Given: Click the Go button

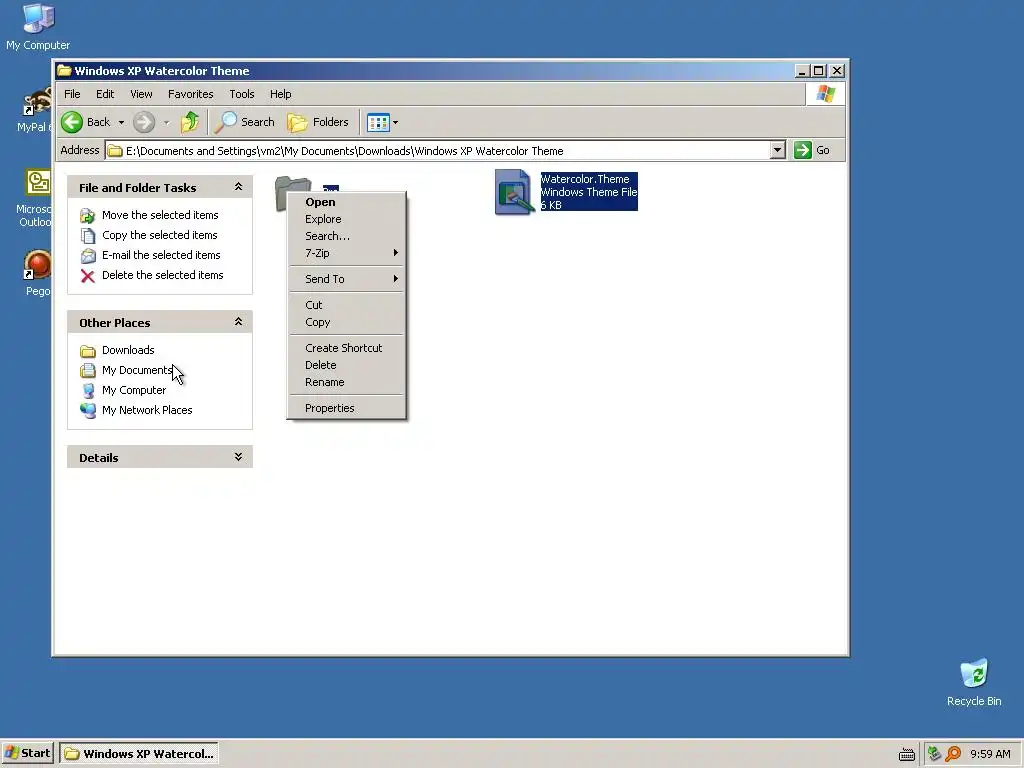Looking at the screenshot, I should [812, 150].
